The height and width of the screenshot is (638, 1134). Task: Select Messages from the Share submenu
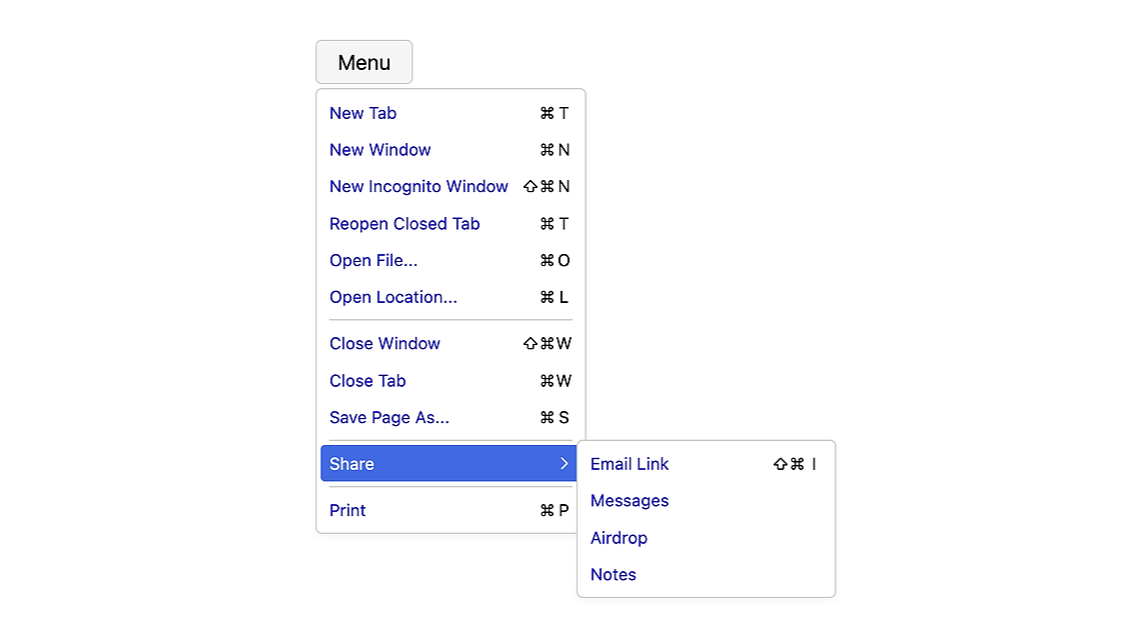point(629,500)
